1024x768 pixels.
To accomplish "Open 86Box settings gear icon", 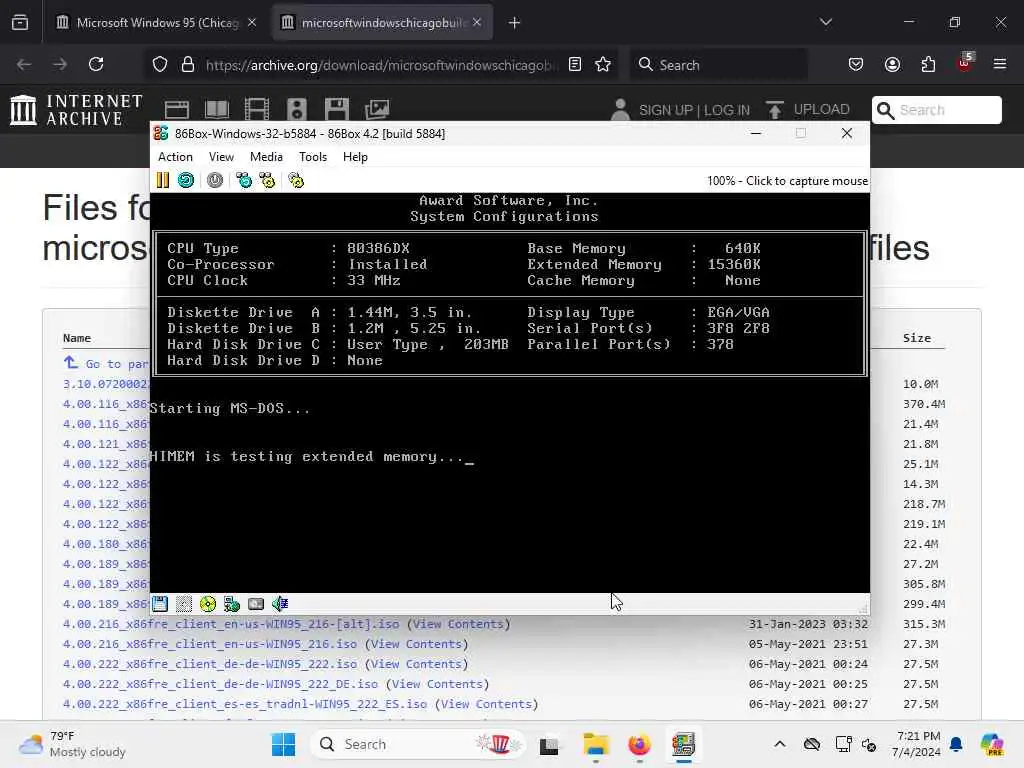I will point(296,180).
